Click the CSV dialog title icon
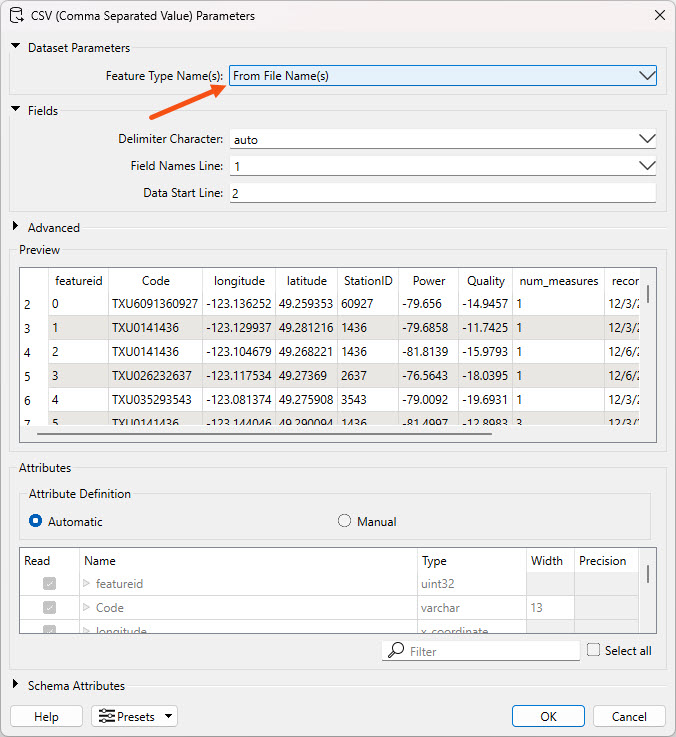This screenshot has height=737, width=676. tap(16, 16)
